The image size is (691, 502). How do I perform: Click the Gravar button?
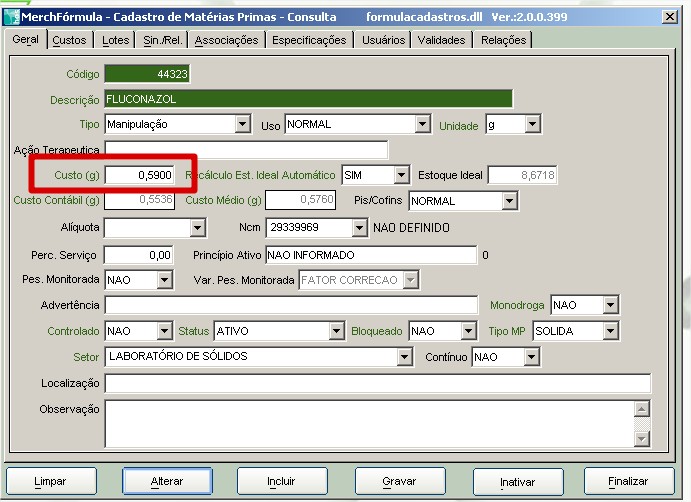(399, 481)
